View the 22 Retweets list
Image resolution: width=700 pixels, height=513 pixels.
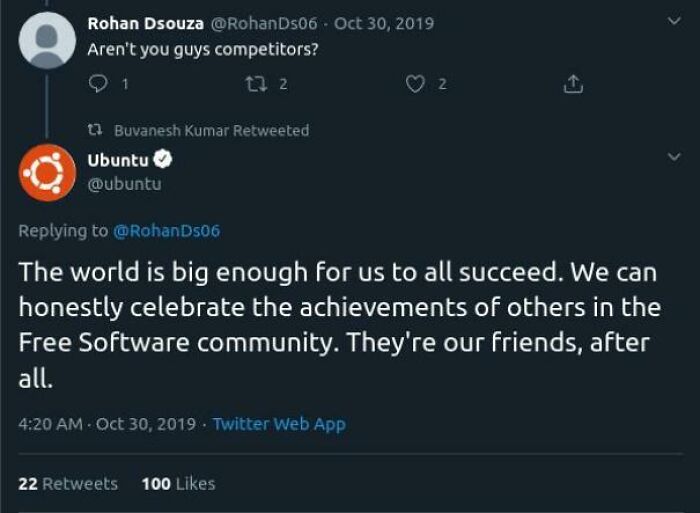pyautogui.click(x=68, y=483)
